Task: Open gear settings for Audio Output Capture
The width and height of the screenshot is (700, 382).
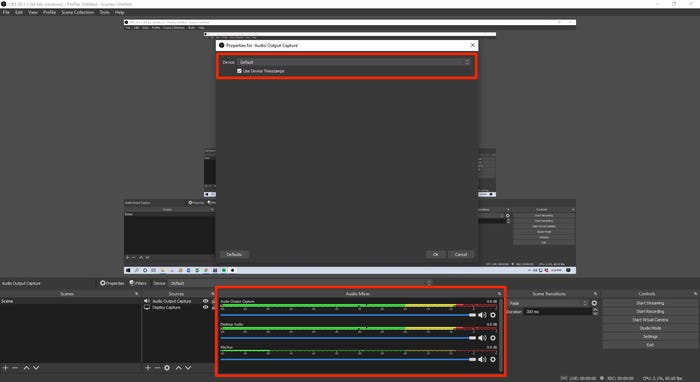Action: coord(493,315)
